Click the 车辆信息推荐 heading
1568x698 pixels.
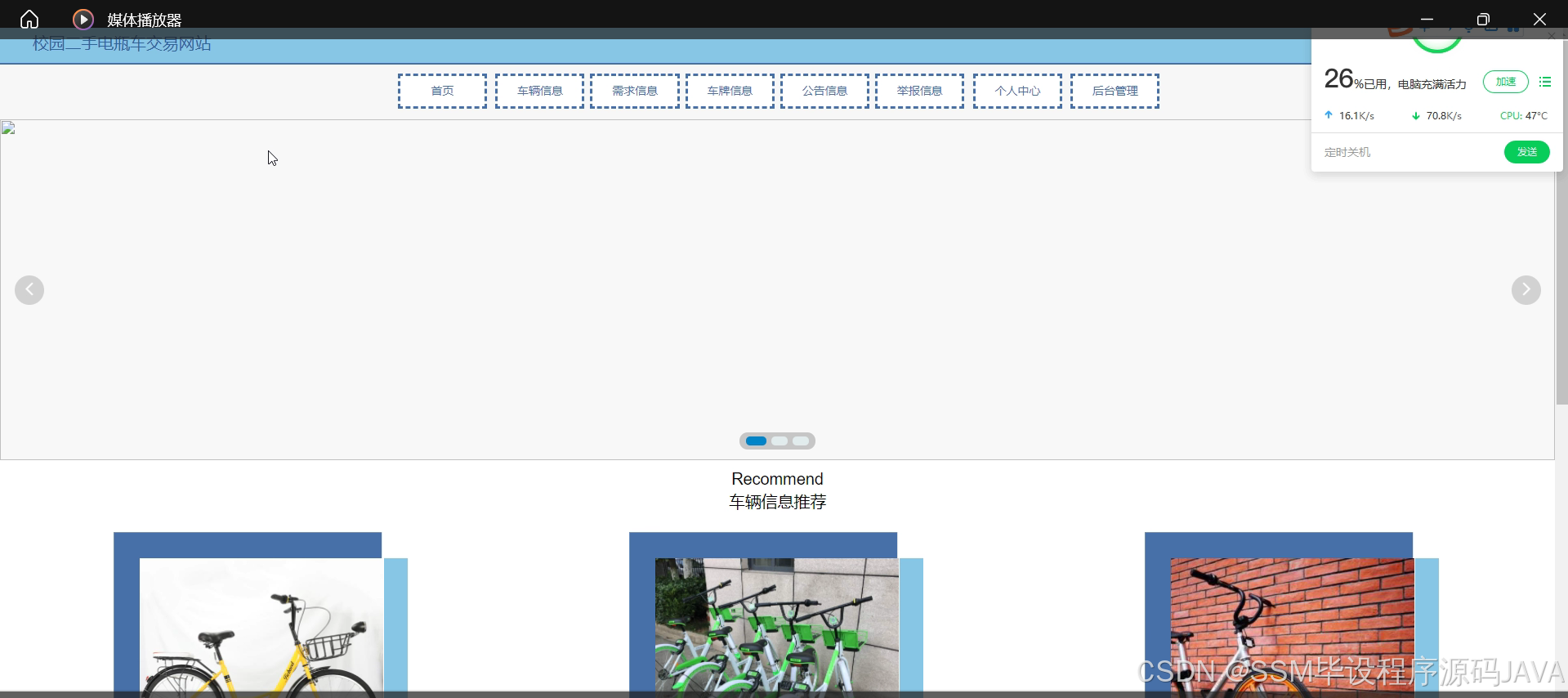(777, 502)
